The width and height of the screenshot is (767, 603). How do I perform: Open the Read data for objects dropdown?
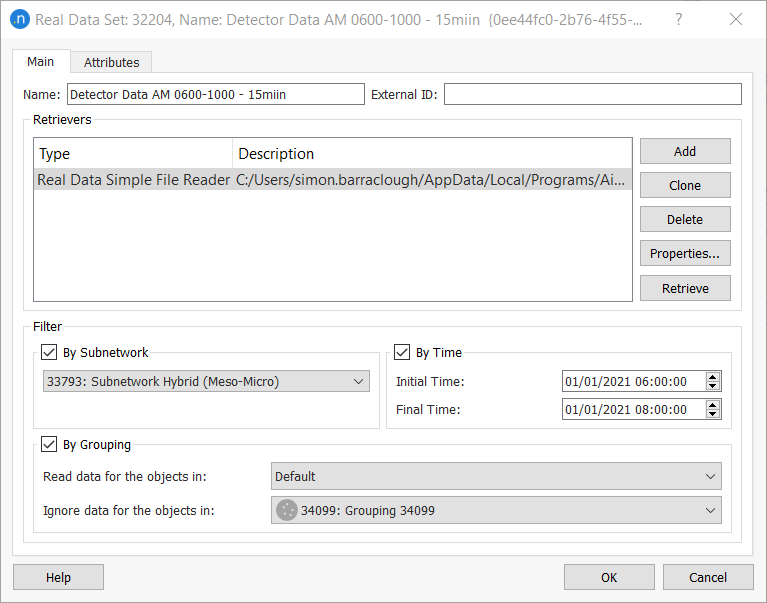click(496, 476)
